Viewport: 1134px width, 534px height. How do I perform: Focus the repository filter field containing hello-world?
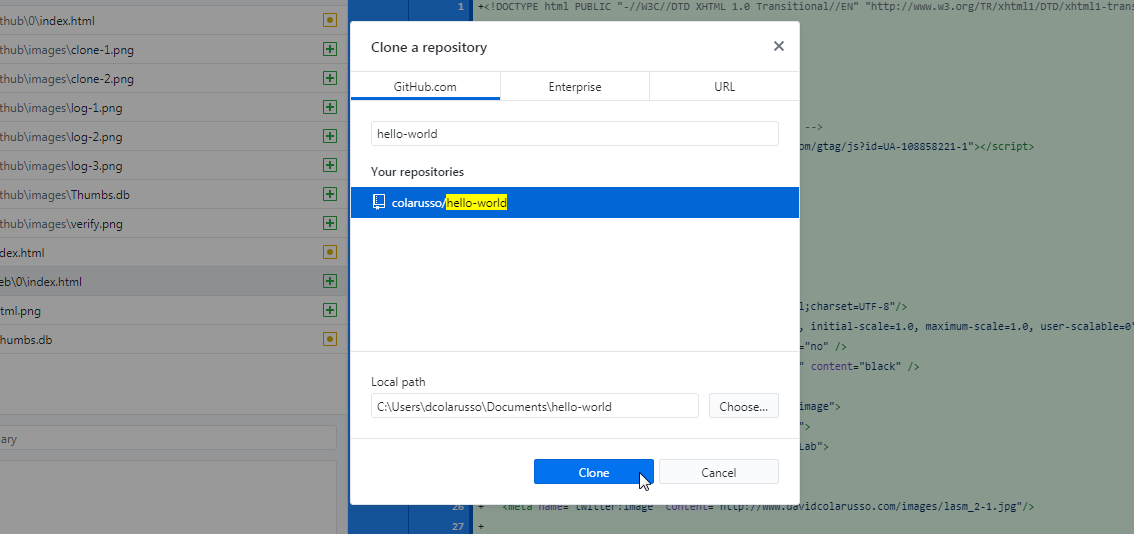575,133
